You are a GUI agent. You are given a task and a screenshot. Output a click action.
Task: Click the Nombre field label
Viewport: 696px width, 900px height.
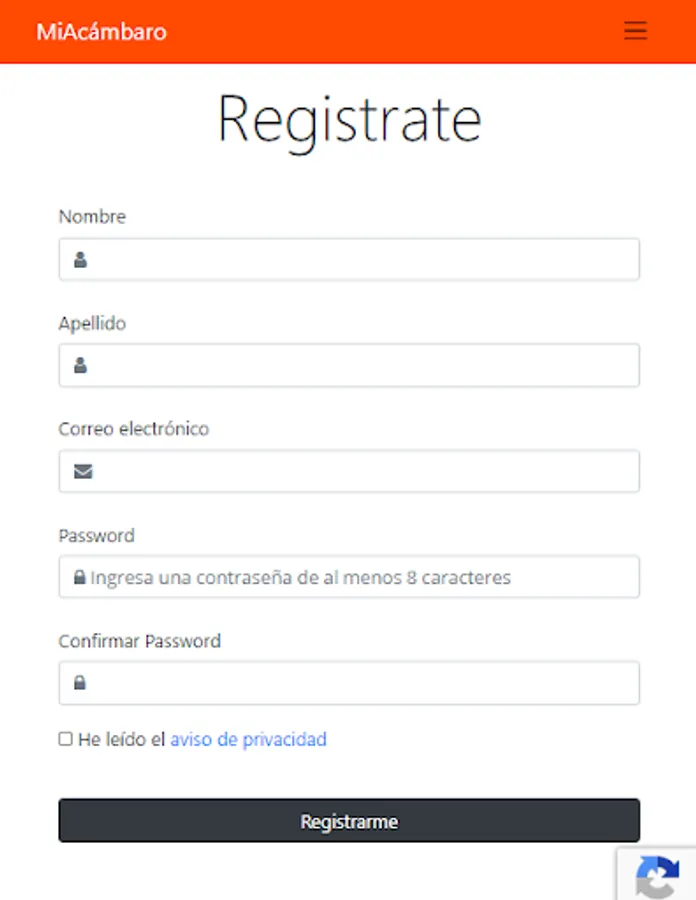coord(92,216)
